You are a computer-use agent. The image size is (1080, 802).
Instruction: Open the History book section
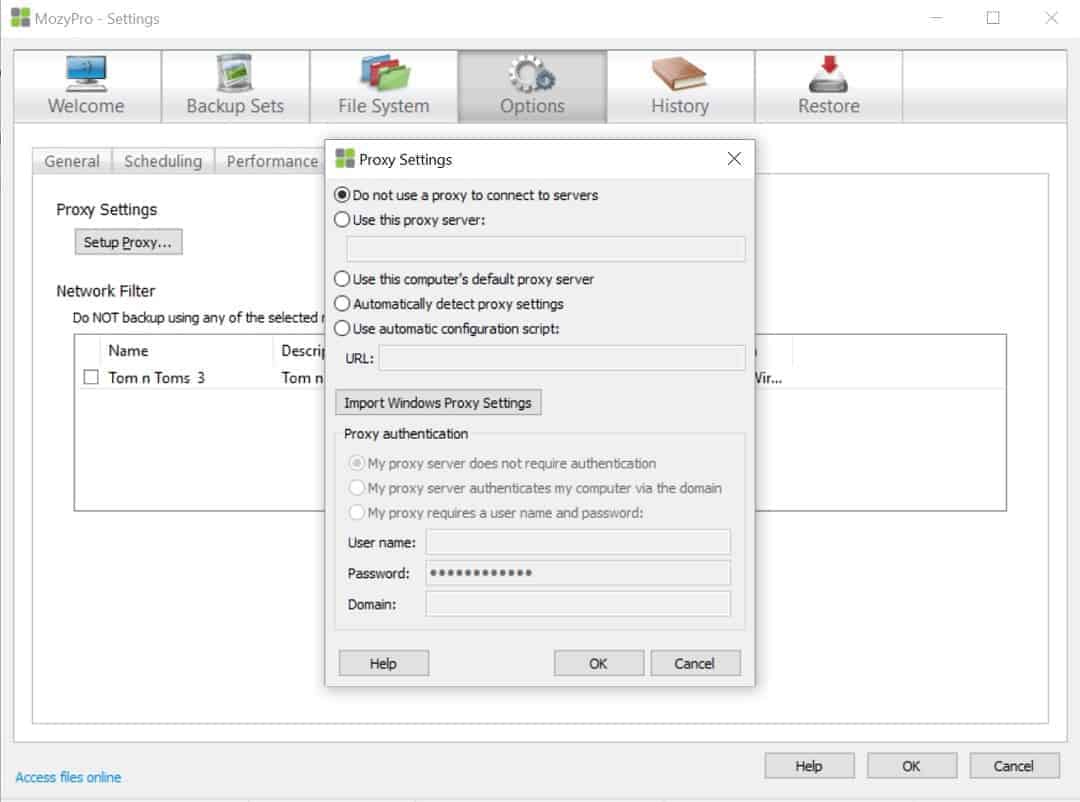pos(681,86)
